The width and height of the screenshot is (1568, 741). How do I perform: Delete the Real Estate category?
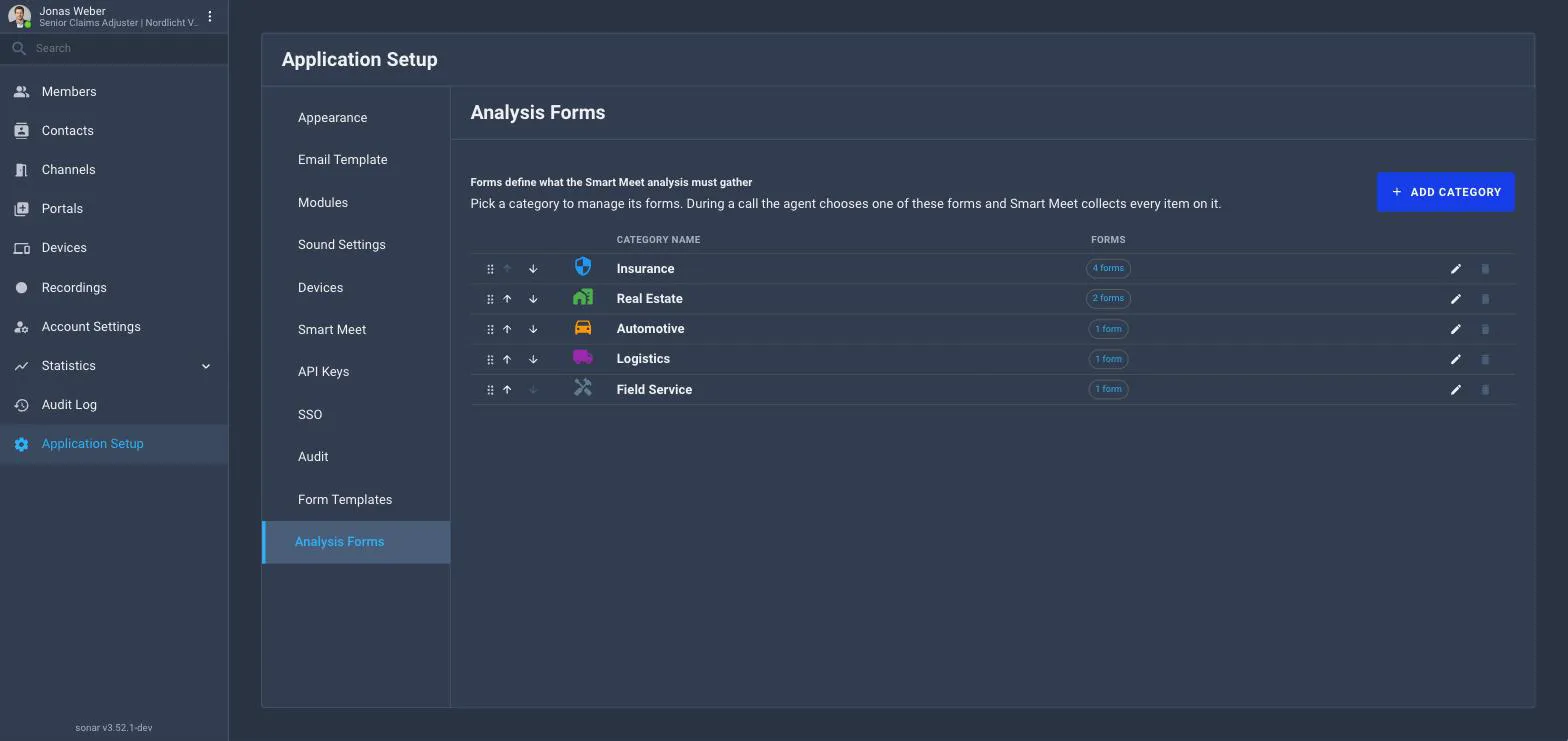1485,299
